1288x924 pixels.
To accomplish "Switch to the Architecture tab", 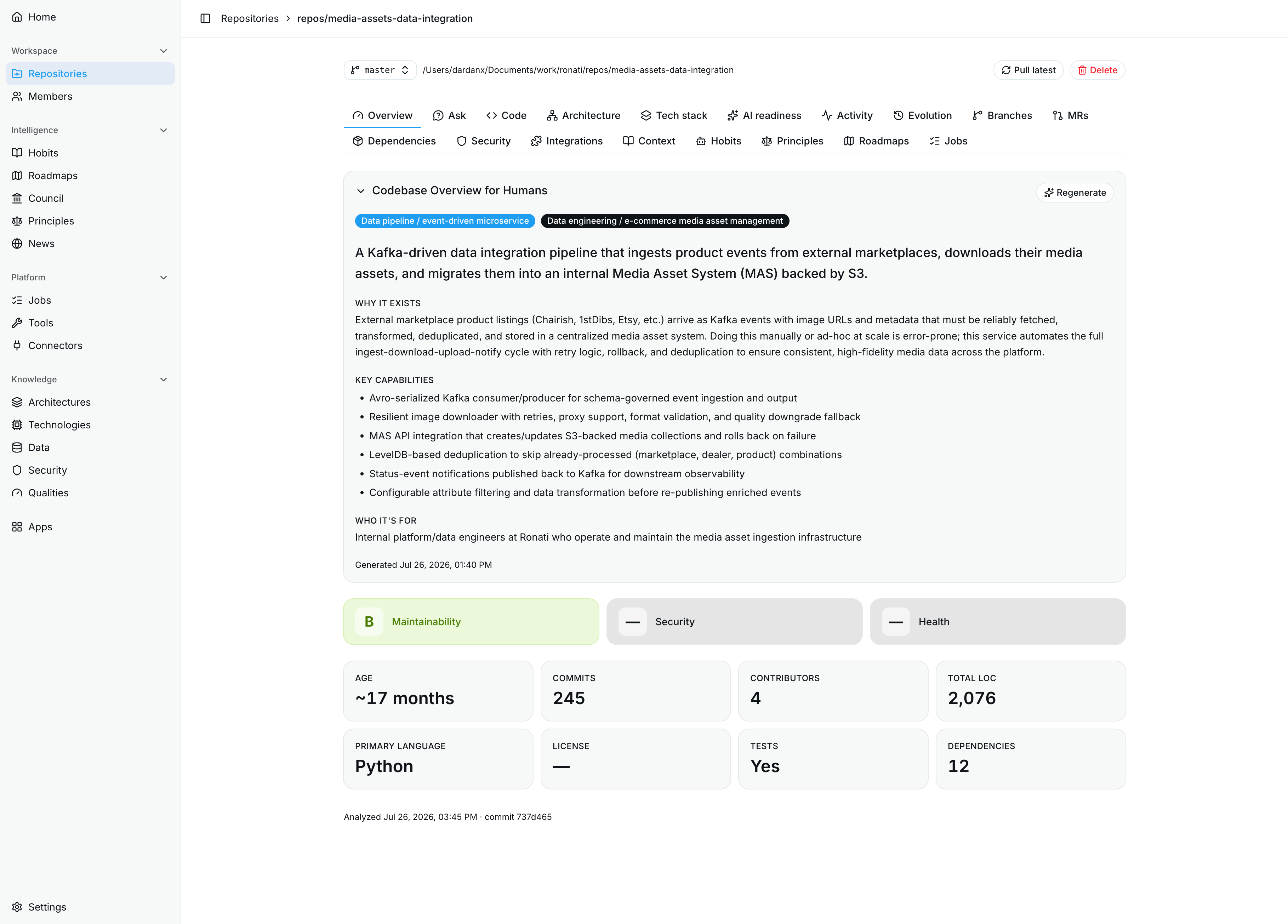I will [583, 115].
